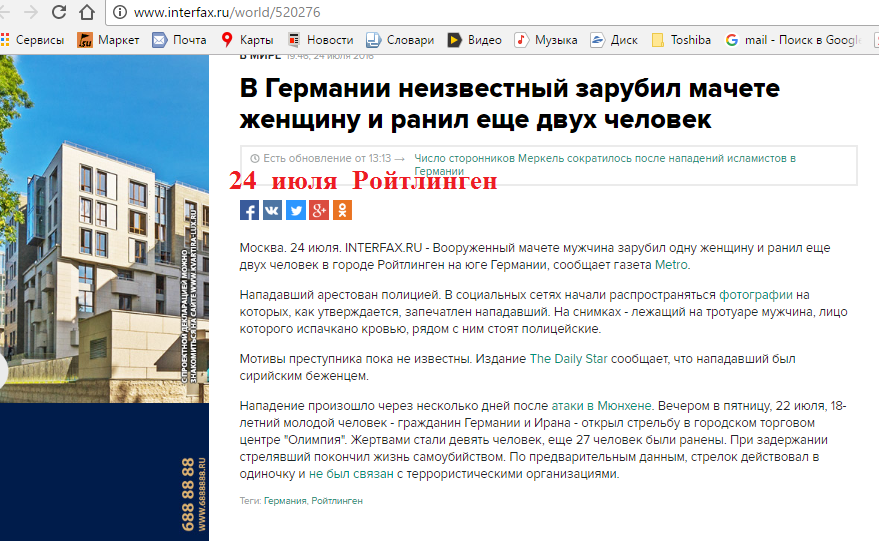Screen dimensions: 879x541
Task: Select the Ройтлинген tag
Action: 337,501
